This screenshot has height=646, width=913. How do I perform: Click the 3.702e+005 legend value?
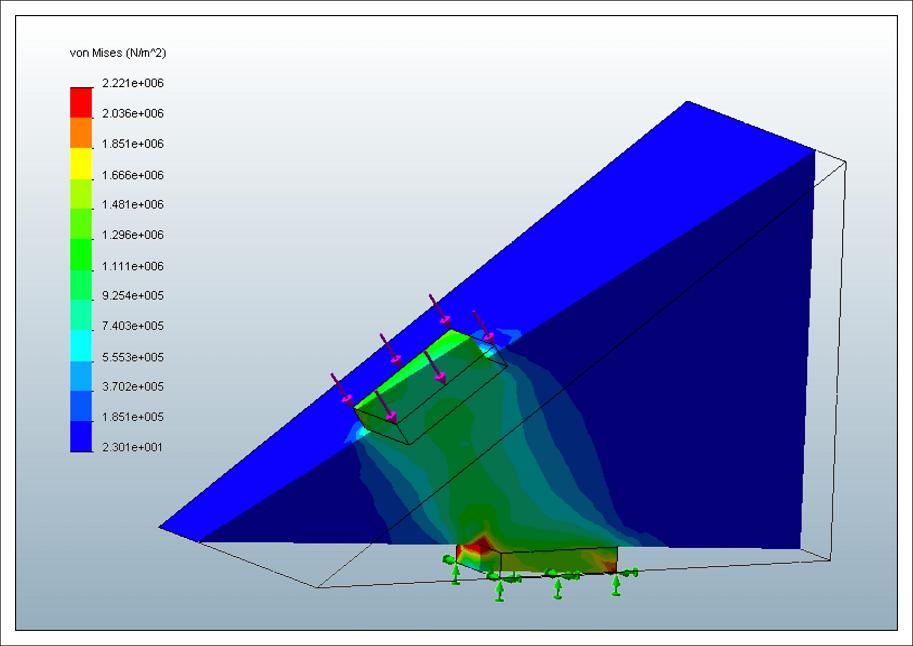pos(133,386)
